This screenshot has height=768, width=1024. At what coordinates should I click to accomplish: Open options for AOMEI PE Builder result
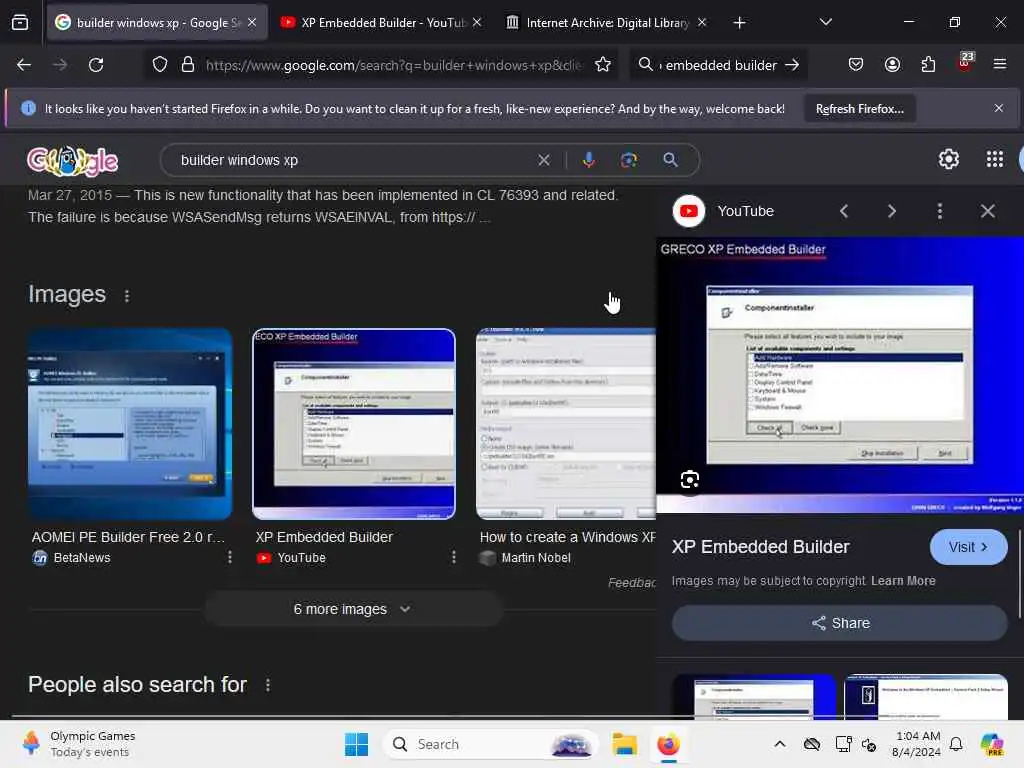(230, 557)
